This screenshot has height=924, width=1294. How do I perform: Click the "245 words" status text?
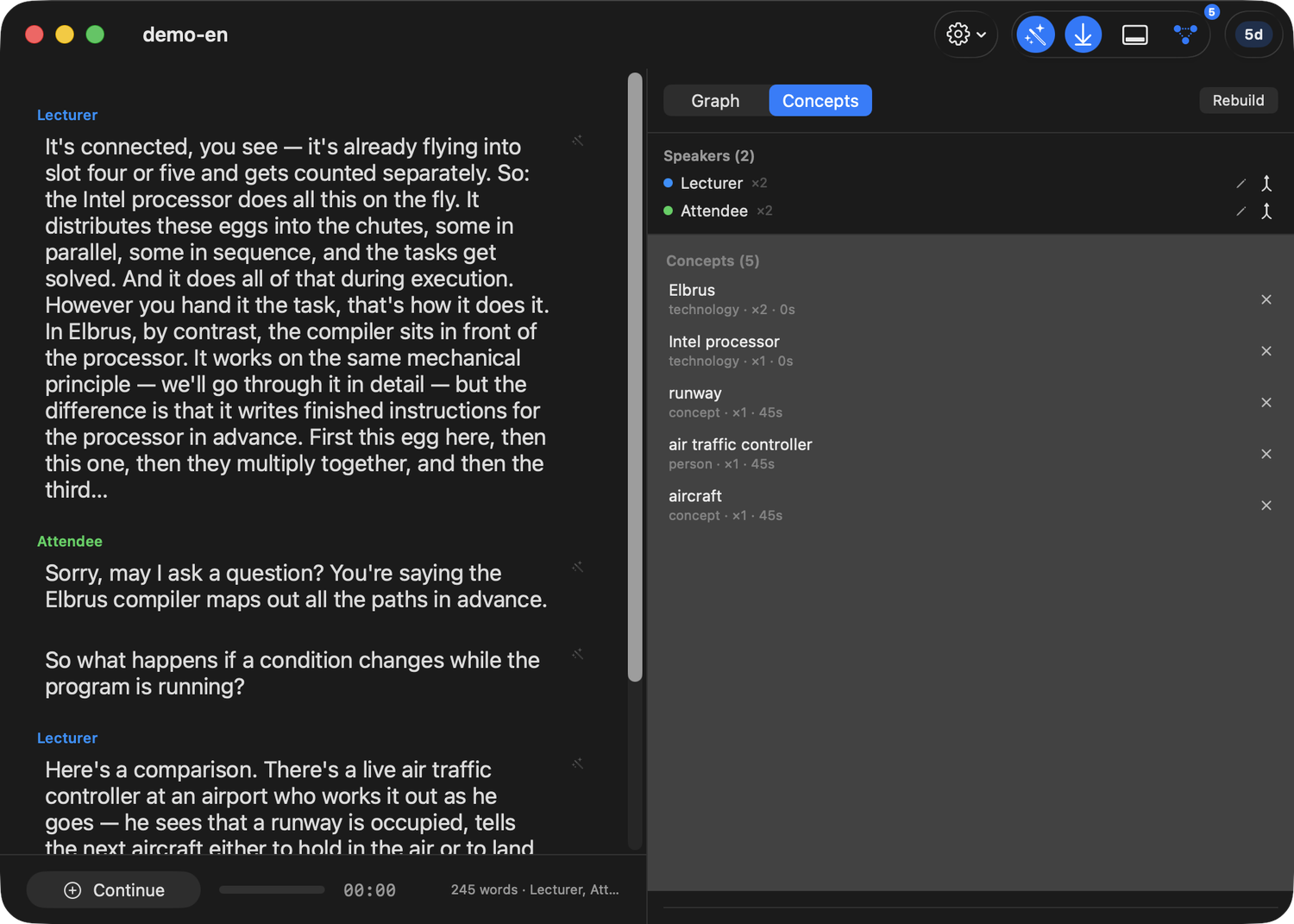(484, 889)
